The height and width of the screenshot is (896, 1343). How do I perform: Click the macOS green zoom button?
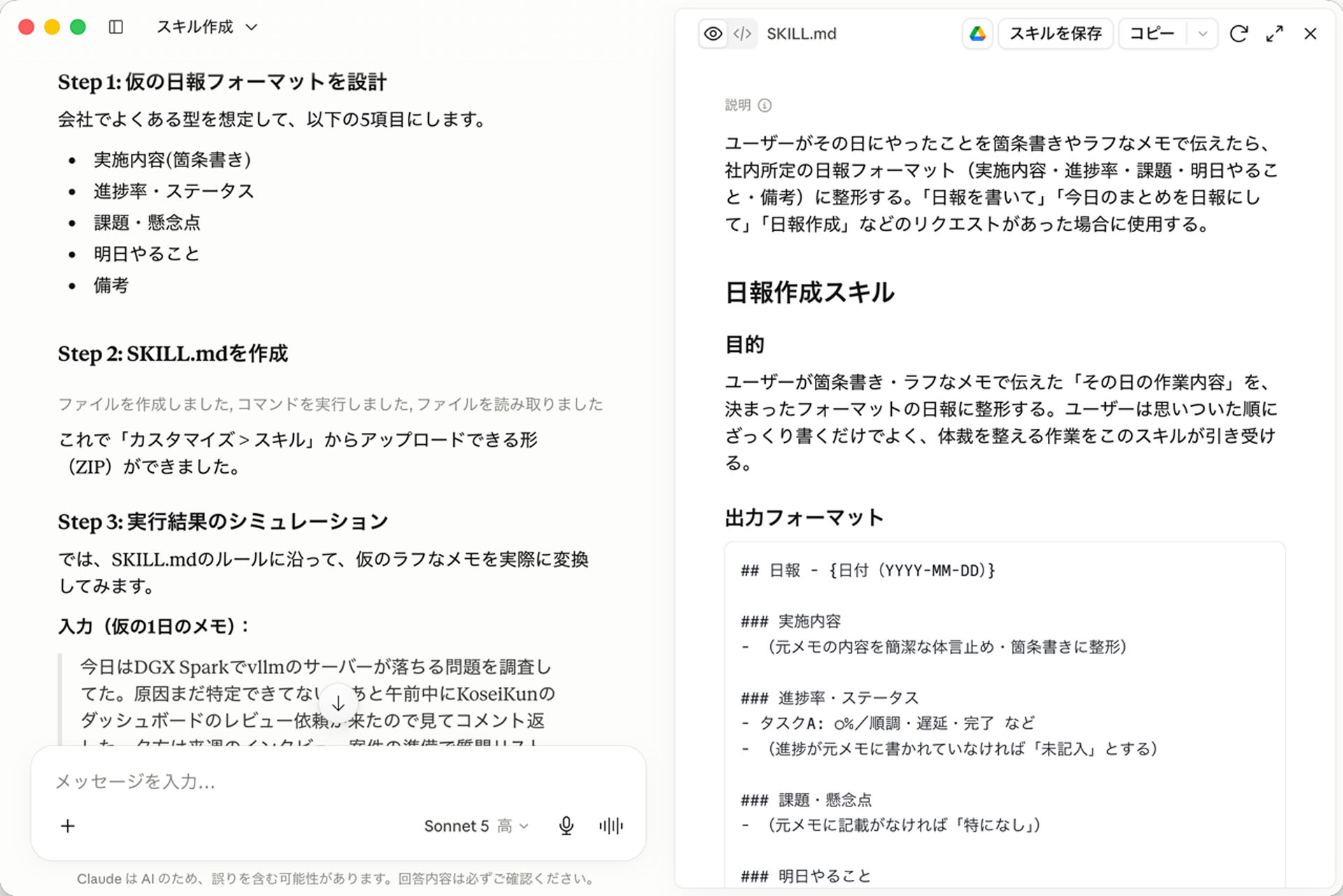click(78, 27)
